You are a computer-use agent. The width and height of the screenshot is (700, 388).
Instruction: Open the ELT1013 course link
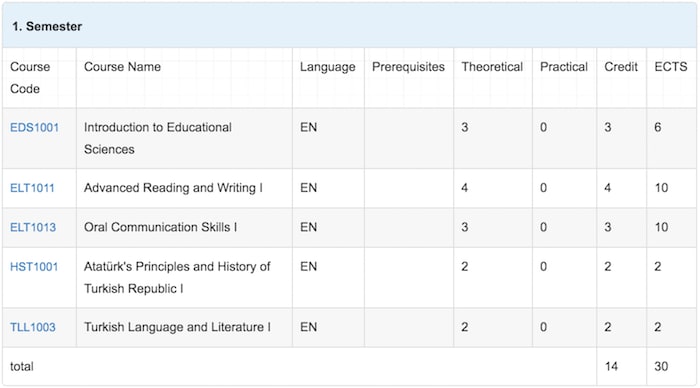click(x=33, y=227)
